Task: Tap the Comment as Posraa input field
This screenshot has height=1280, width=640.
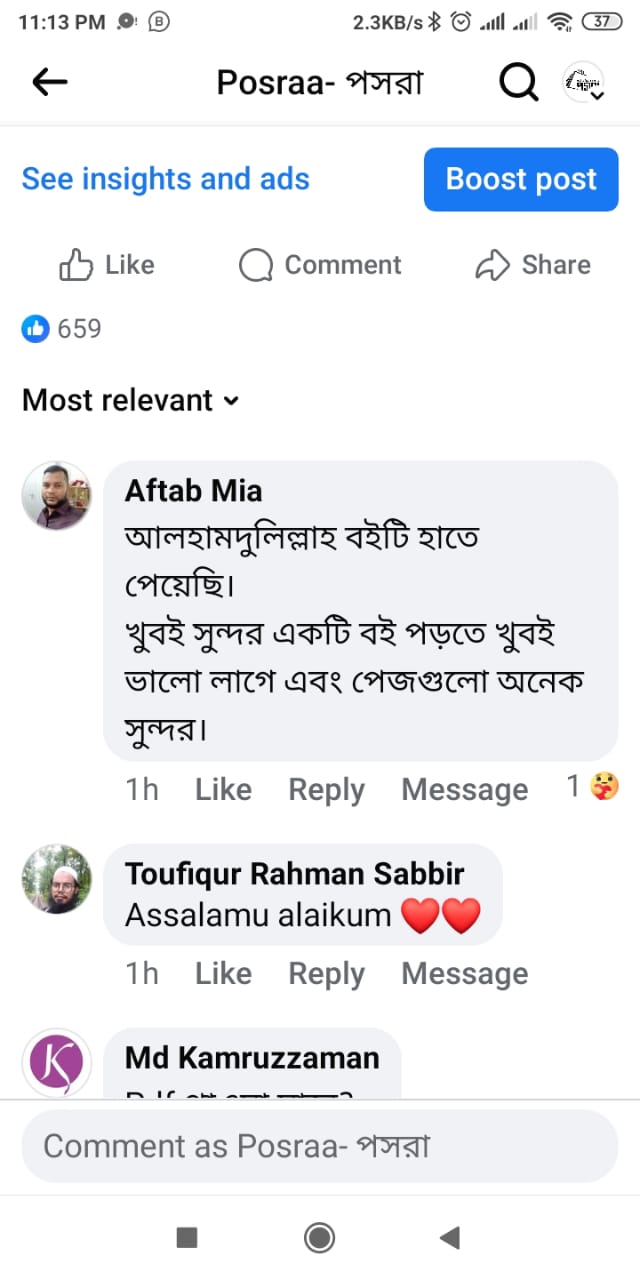Action: [x=320, y=1146]
